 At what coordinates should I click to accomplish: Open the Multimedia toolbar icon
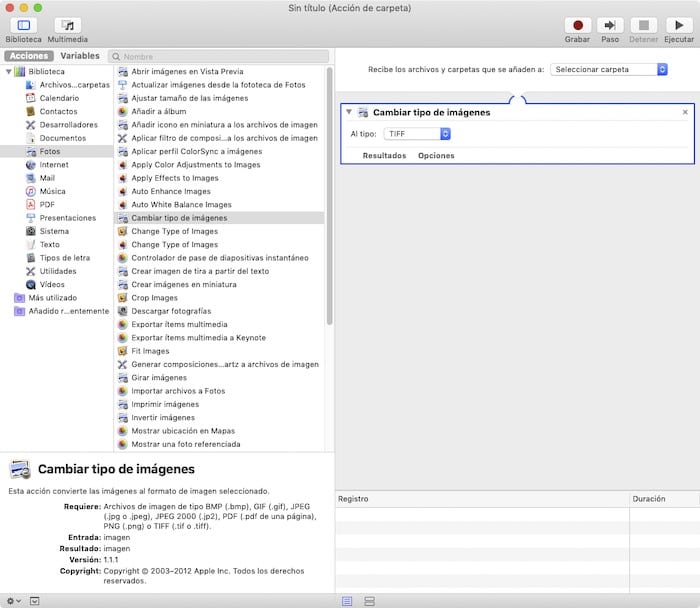point(68,25)
